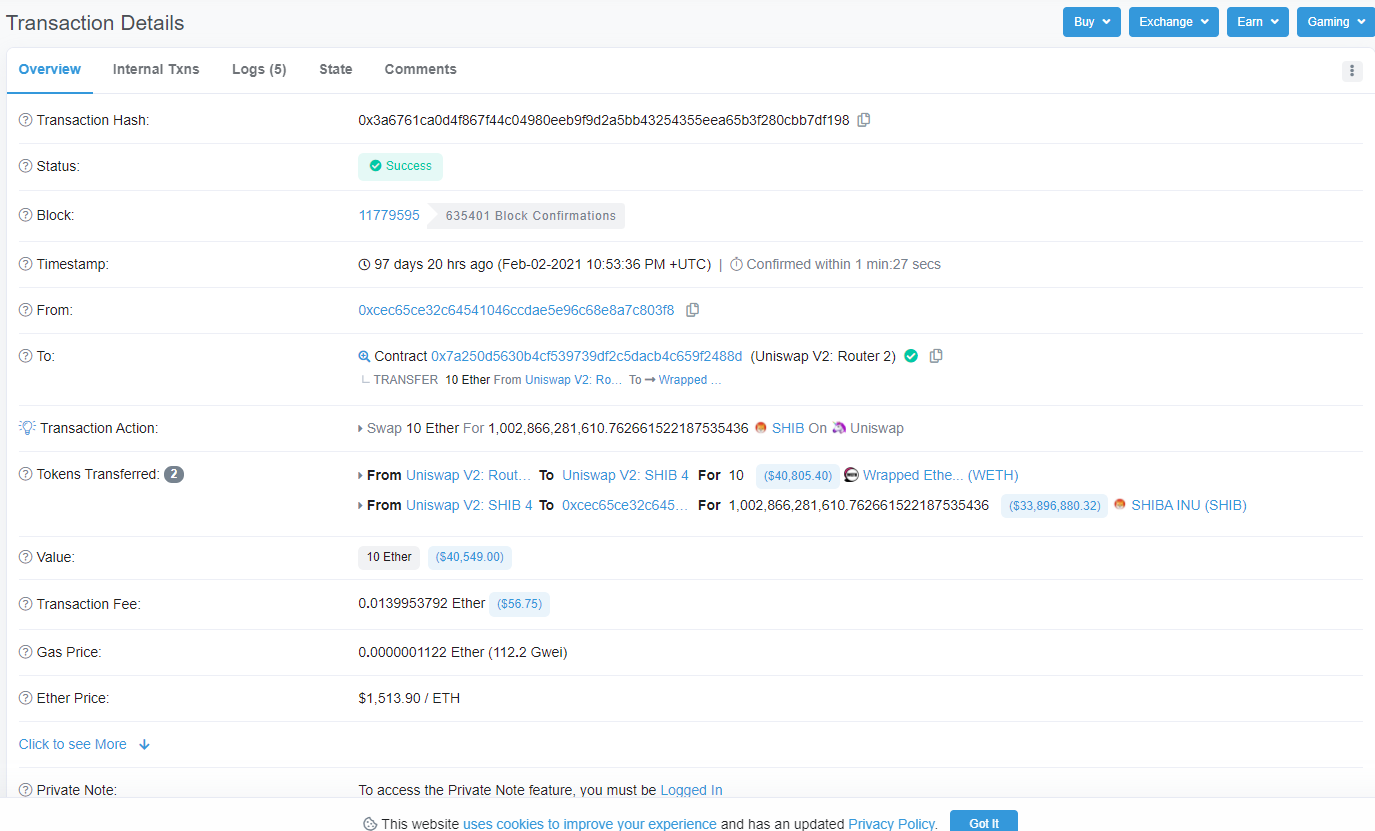1375x831 pixels.
Task: Click help icon beside Tokens Transferred
Action: pos(26,474)
